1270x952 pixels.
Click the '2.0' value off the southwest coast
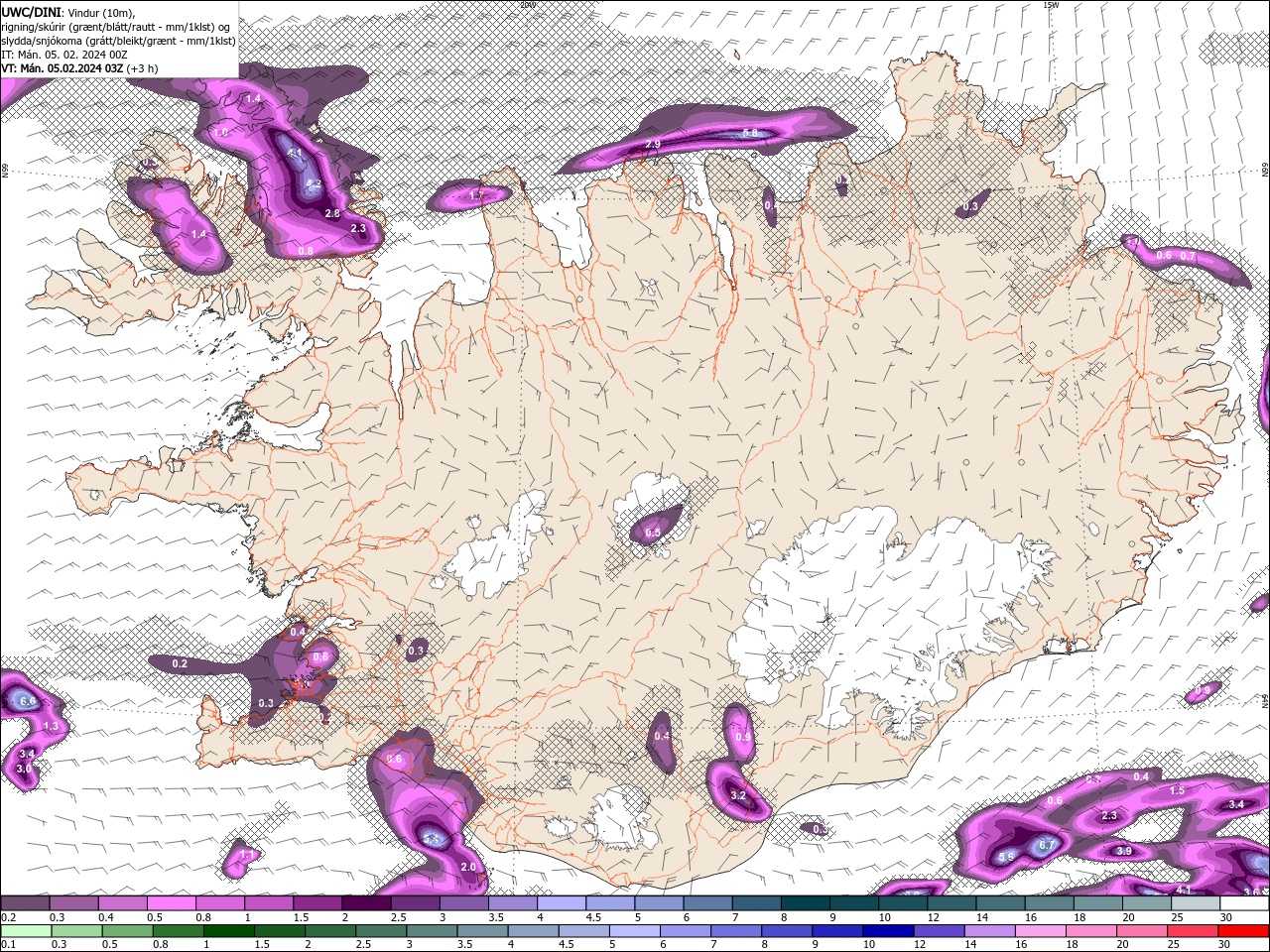click(468, 867)
